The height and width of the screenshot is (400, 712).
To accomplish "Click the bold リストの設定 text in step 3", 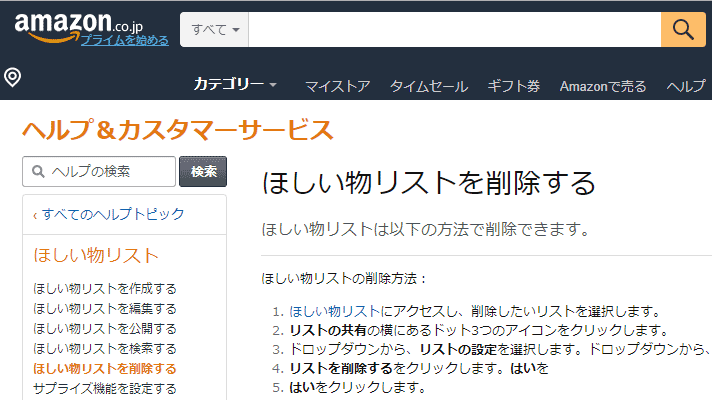I will [x=458, y=349].
